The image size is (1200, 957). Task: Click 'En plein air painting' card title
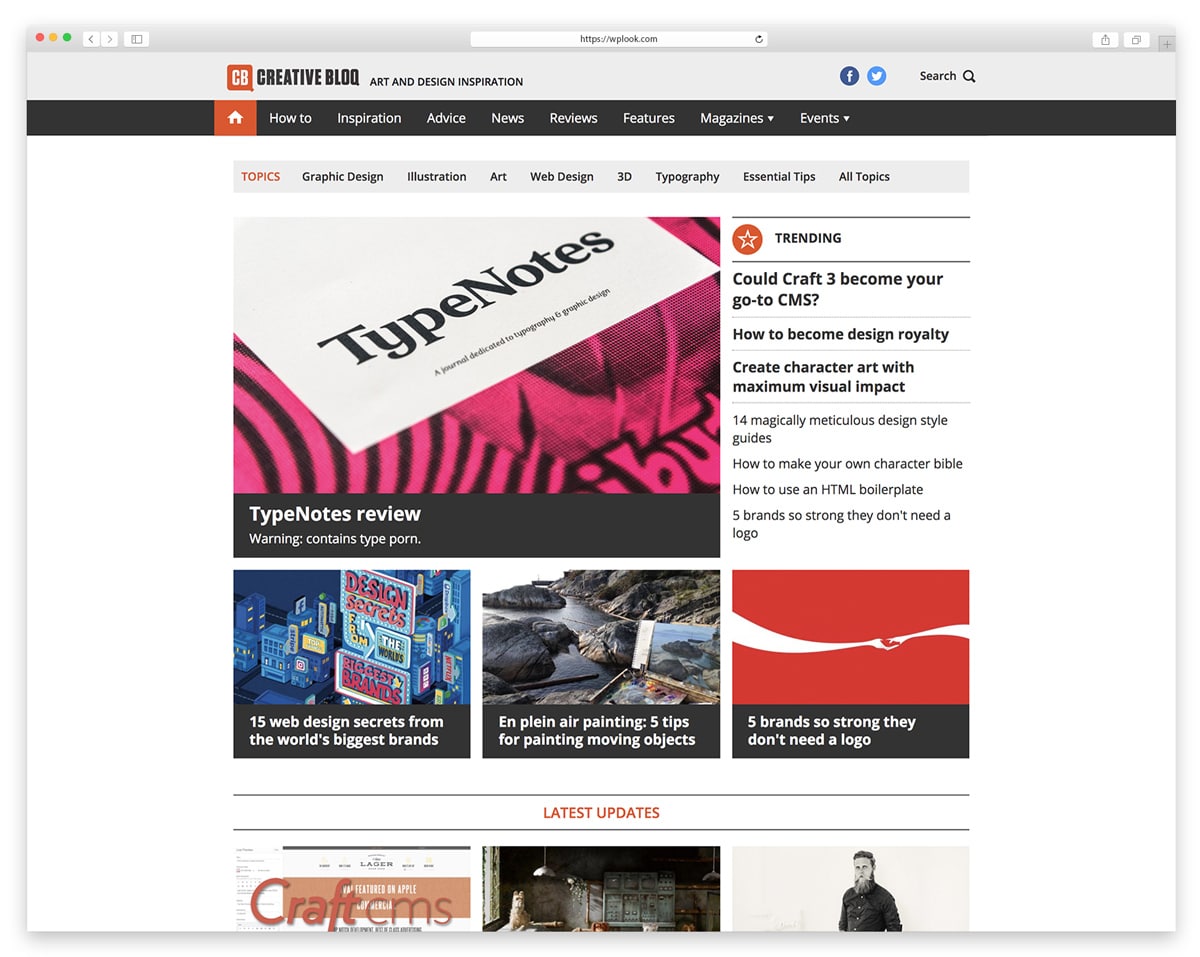point(597,731)
